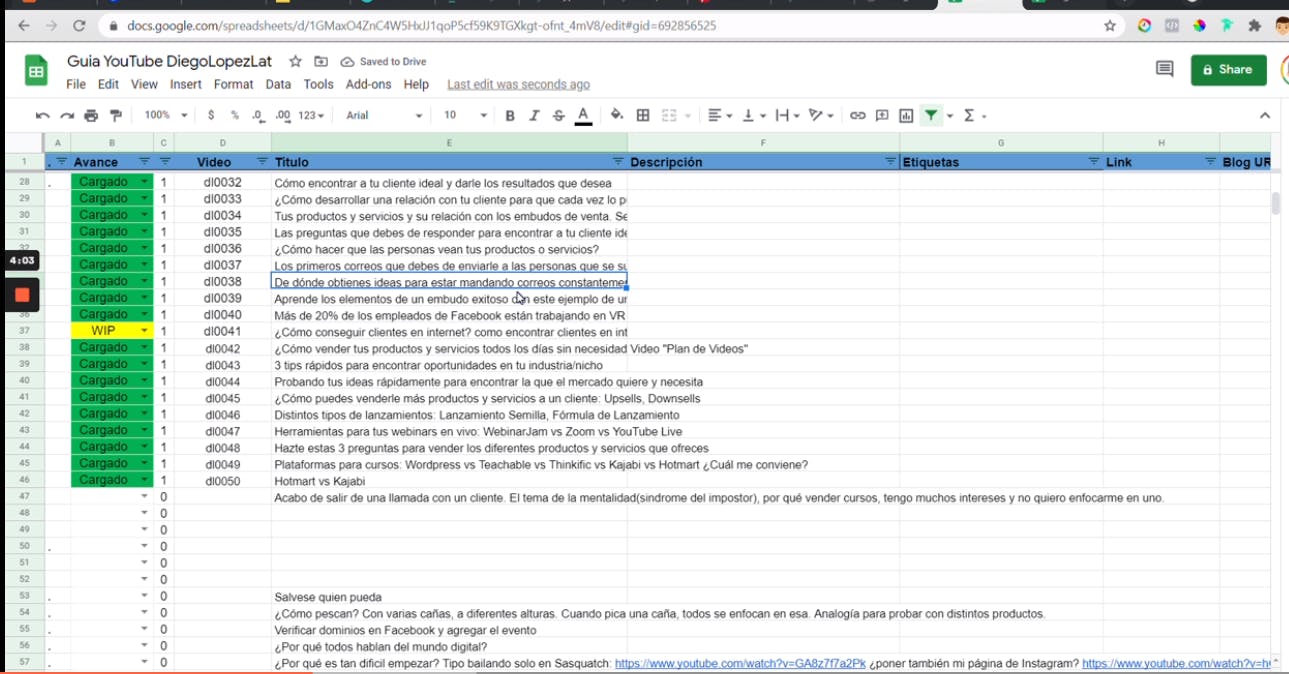Click the Move to folder icon

pyautogui.click(x=321, y=62)
